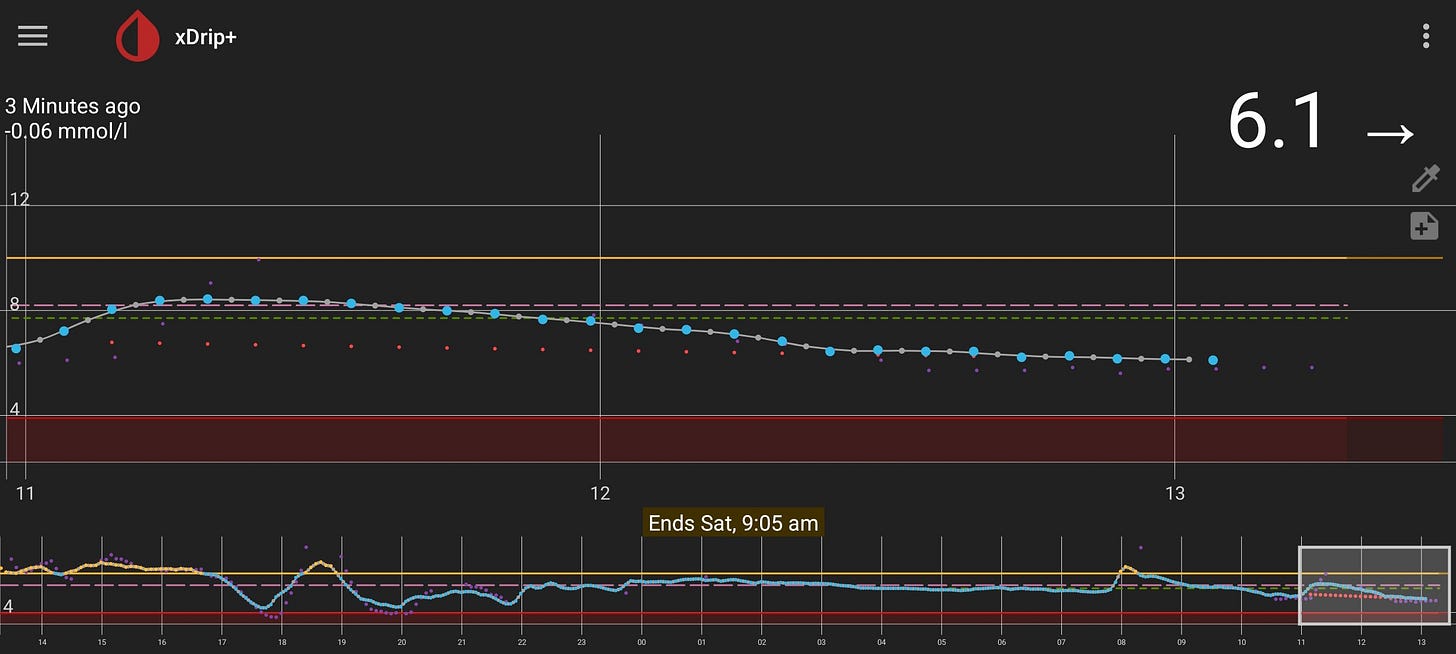Tap the red low-glucose zone on the main chart
Viewport: 1456px width, 654px height.
[x=676, y=439]
